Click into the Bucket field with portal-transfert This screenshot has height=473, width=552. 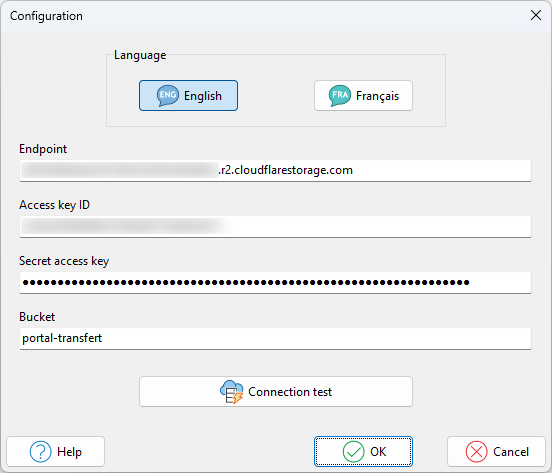(x=275, y=339)
